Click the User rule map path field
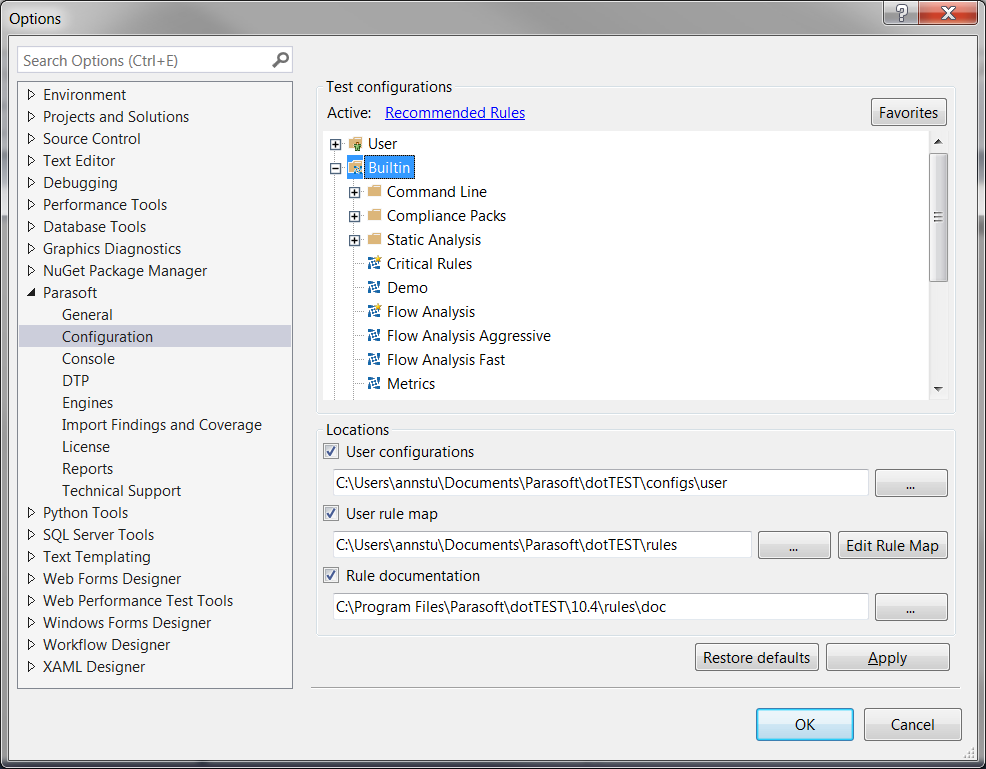 point(542,545)
